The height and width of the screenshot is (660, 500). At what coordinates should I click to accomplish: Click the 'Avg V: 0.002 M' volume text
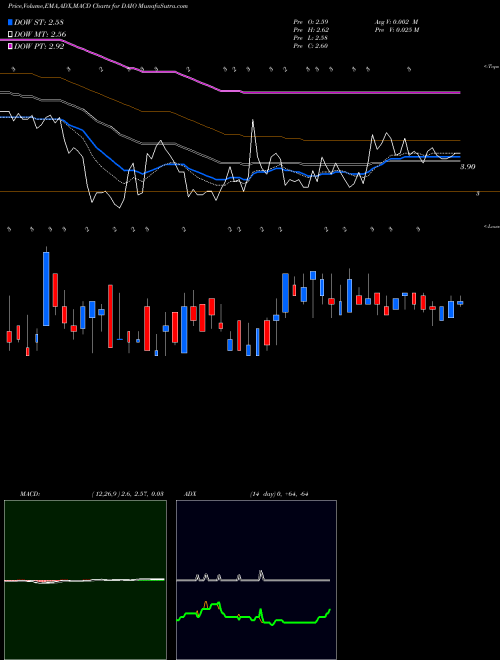point(396,22)
